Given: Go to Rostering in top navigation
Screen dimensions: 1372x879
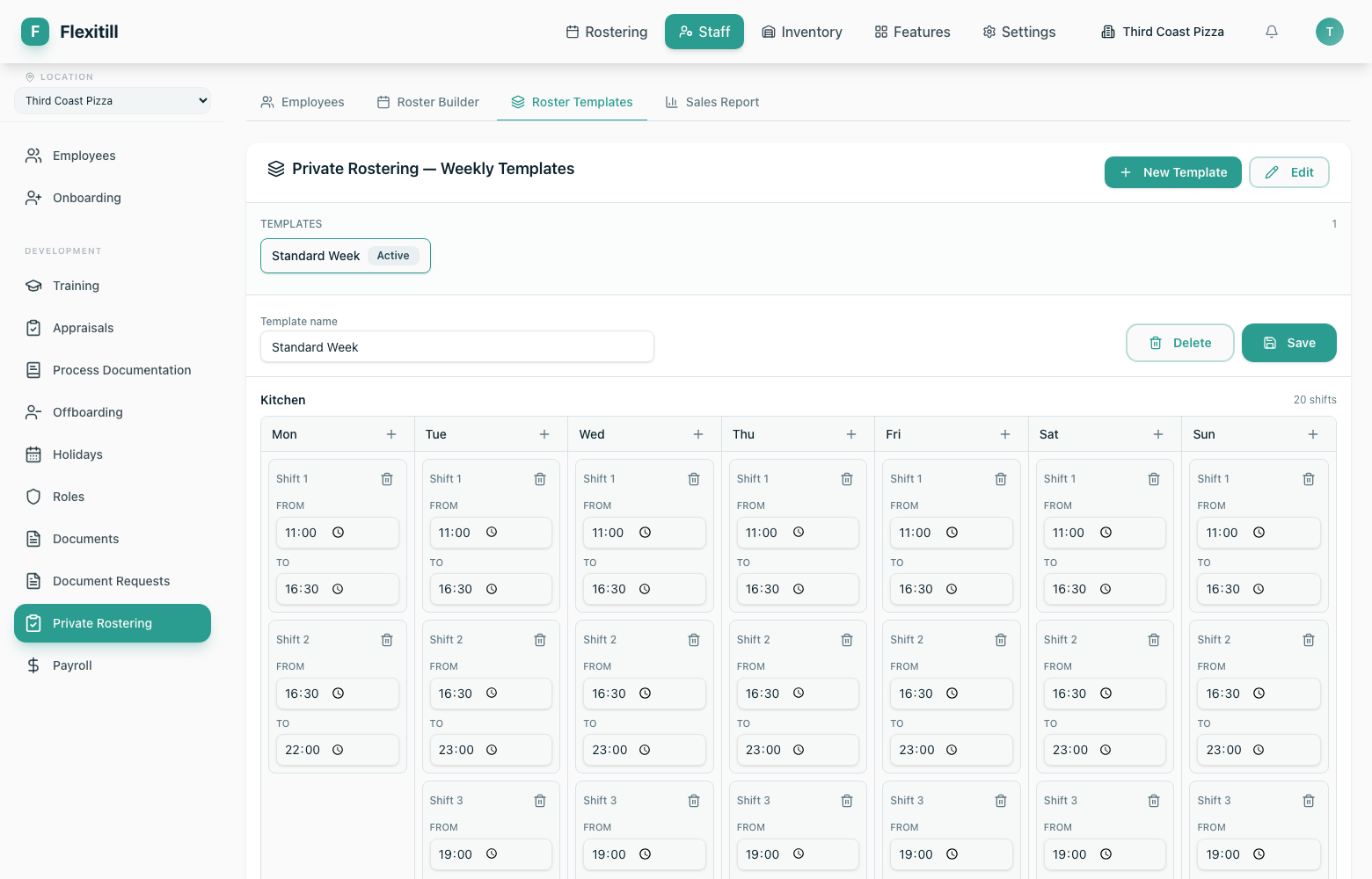Looking at the screenshot, I should click(607, 32).
